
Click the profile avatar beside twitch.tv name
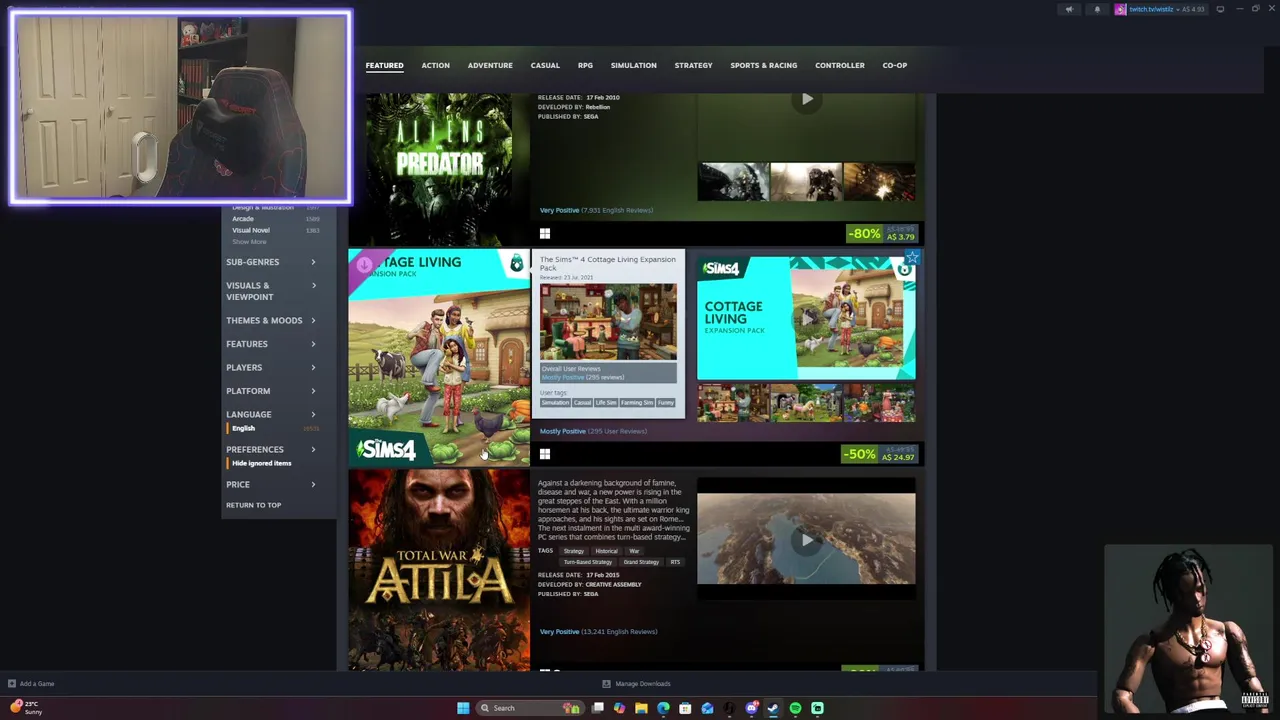1120,9
